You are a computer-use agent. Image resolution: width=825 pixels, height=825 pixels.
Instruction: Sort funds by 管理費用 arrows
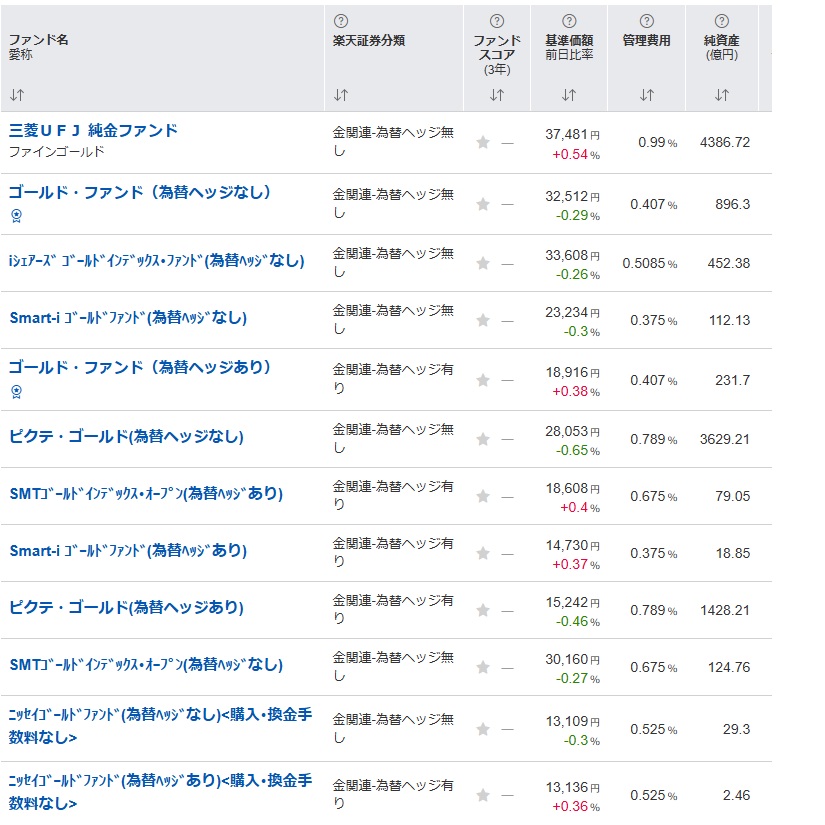[647, 95]
